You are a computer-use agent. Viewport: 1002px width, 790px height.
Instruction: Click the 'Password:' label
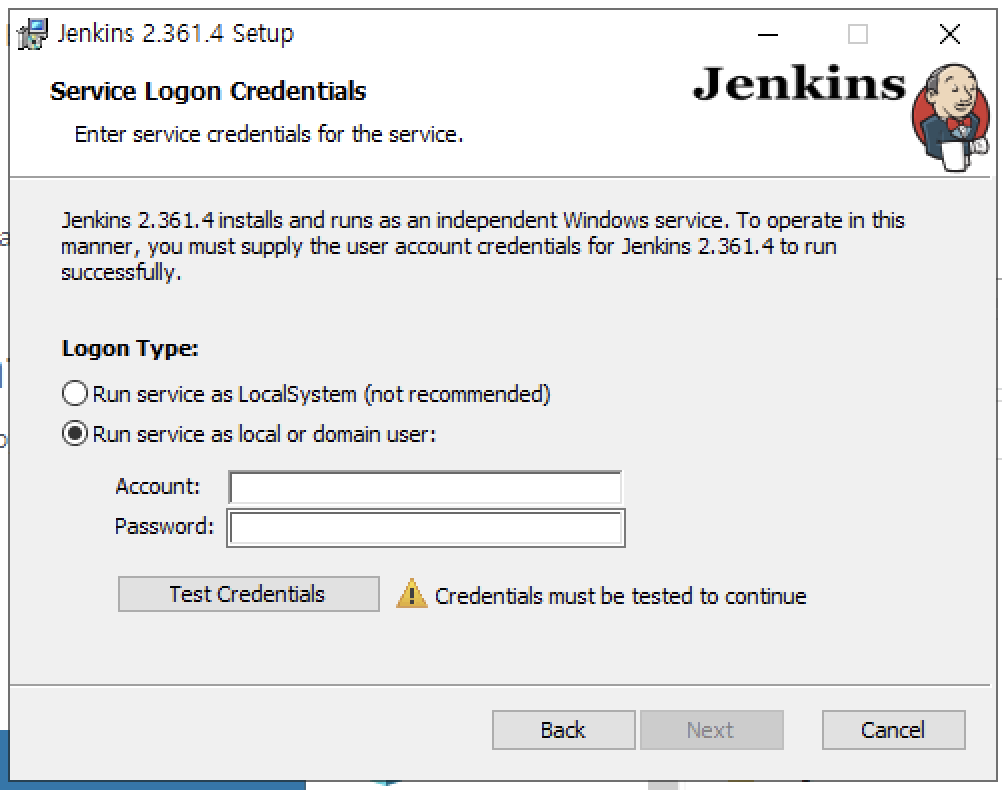[x=164, y=527]
